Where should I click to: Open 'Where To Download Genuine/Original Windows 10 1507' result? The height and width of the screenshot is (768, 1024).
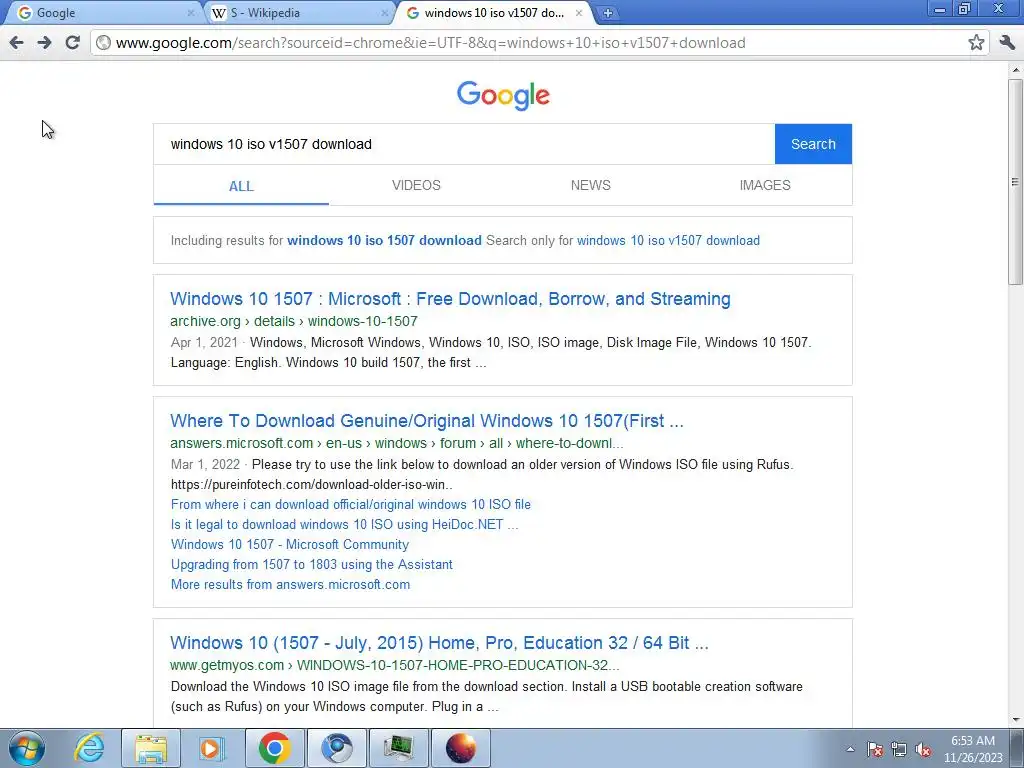click(426, 421)
